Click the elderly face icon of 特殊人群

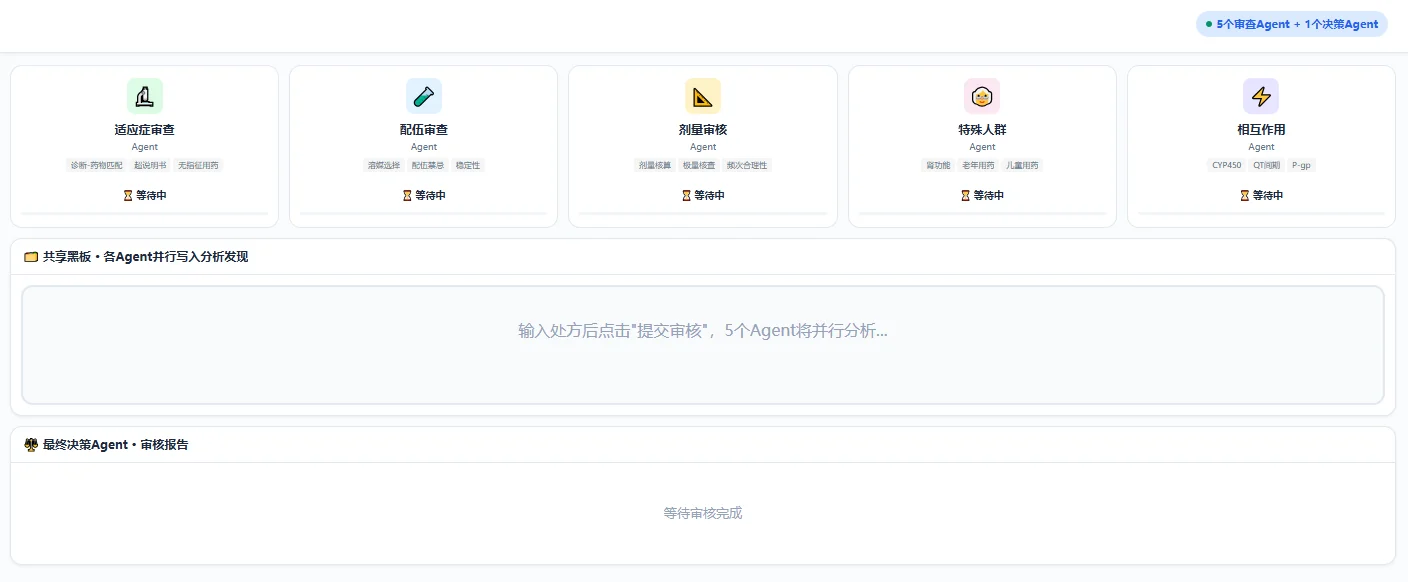click(982, 96)
